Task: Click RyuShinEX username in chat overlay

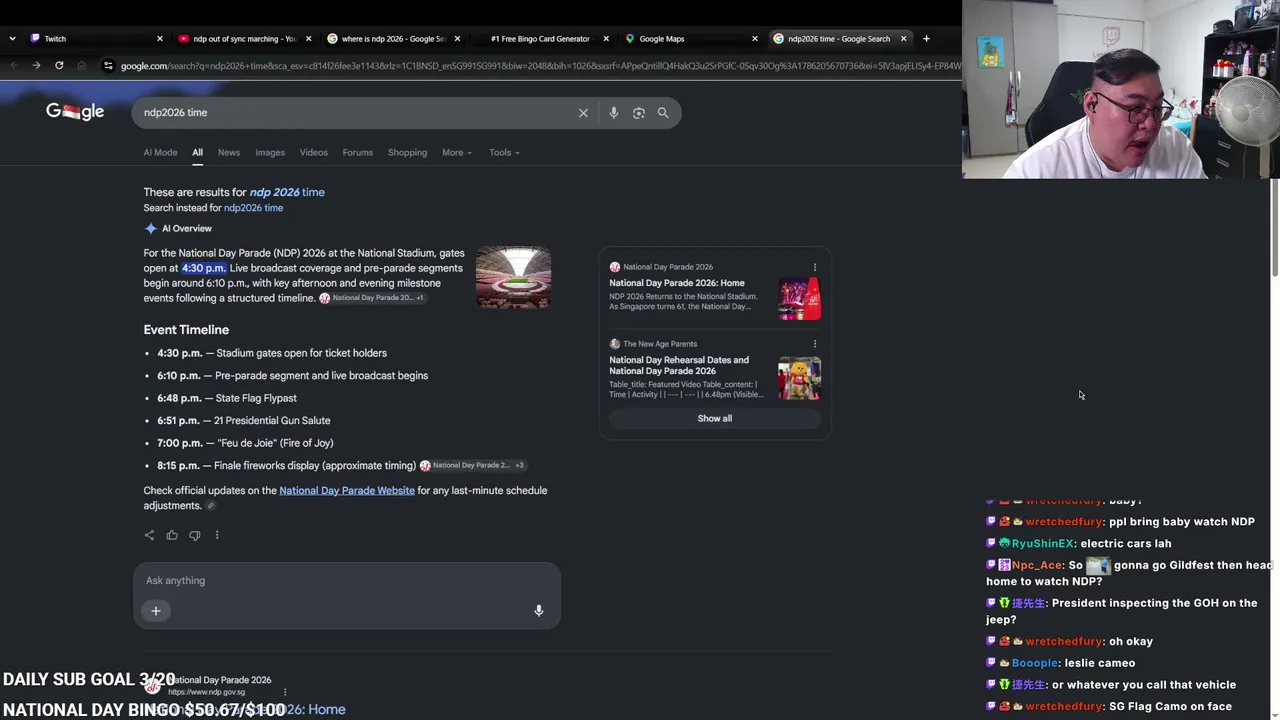Action: [1041, 544]
